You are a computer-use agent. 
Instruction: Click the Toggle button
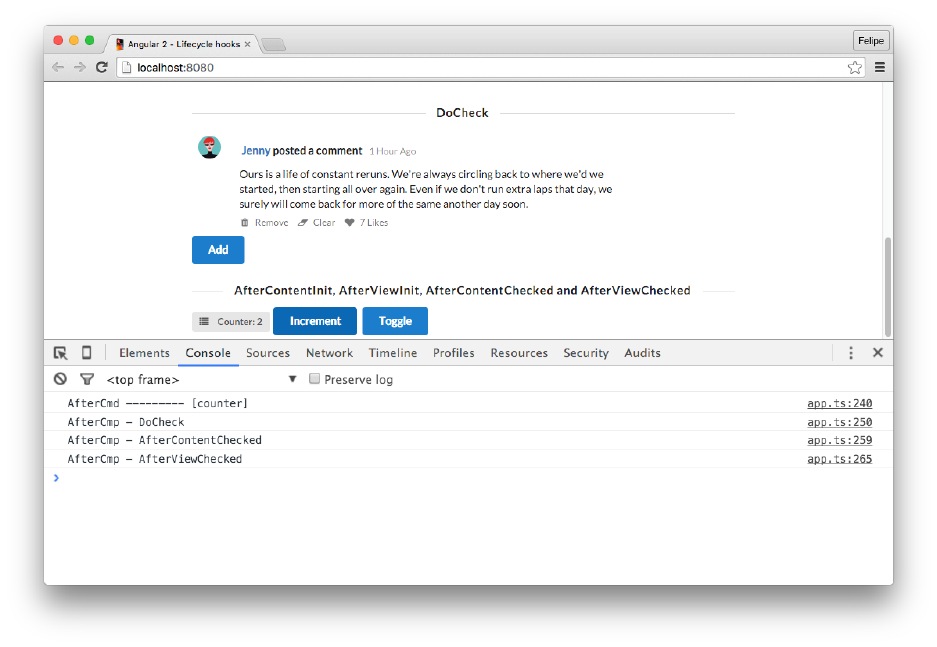pos(395,321)
